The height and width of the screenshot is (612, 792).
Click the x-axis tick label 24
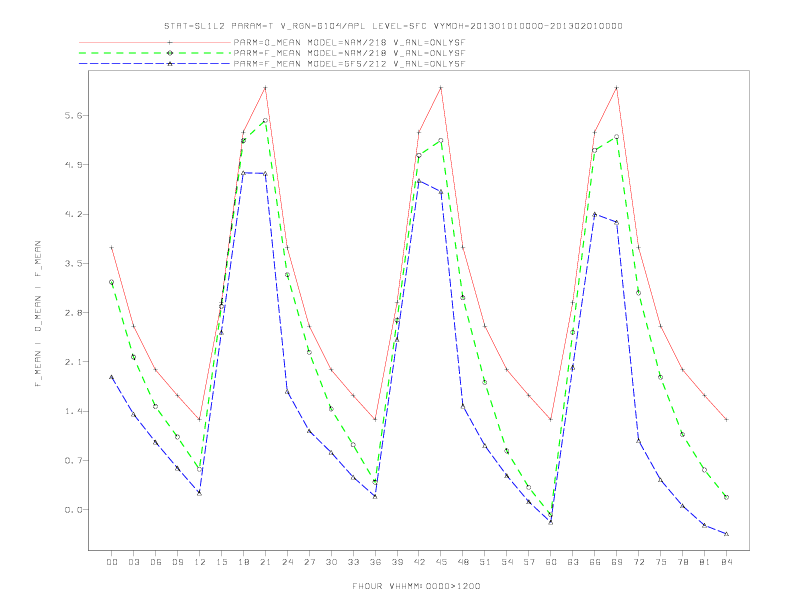(x=287, y=562)
